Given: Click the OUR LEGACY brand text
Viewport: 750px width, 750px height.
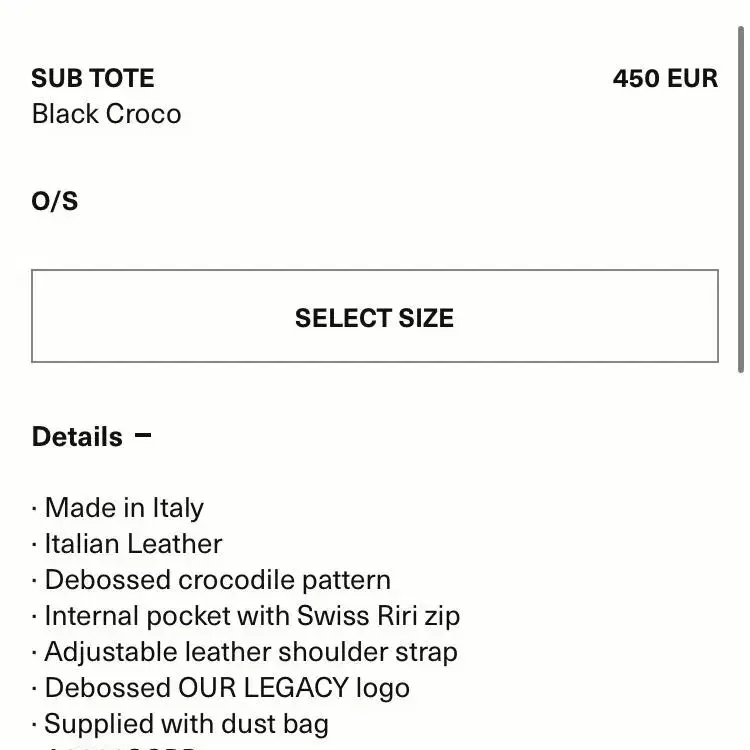Looking at the screenshot, I should click(264, 688).
